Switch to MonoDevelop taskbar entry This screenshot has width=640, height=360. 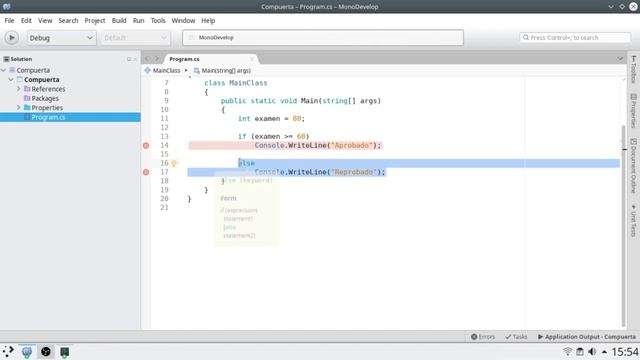[27, 351]
